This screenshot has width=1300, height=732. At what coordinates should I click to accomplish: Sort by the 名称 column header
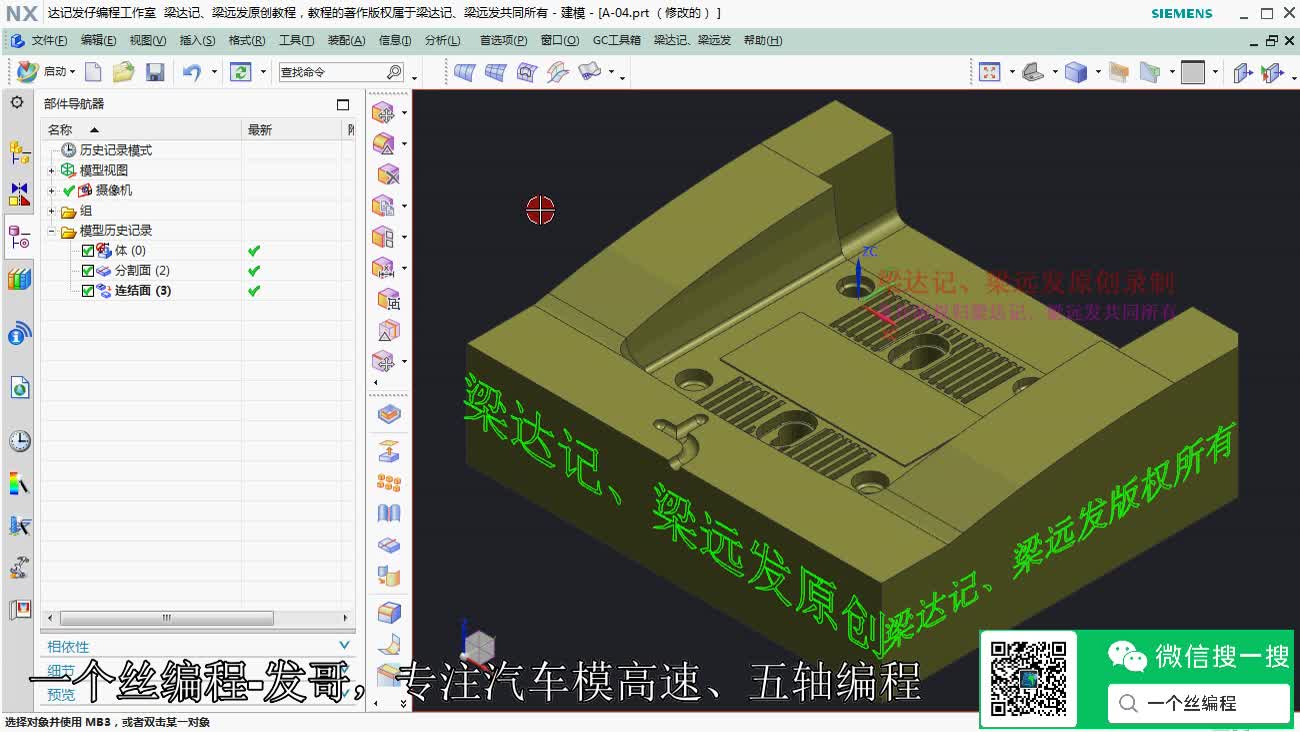(x=141, y=130)
